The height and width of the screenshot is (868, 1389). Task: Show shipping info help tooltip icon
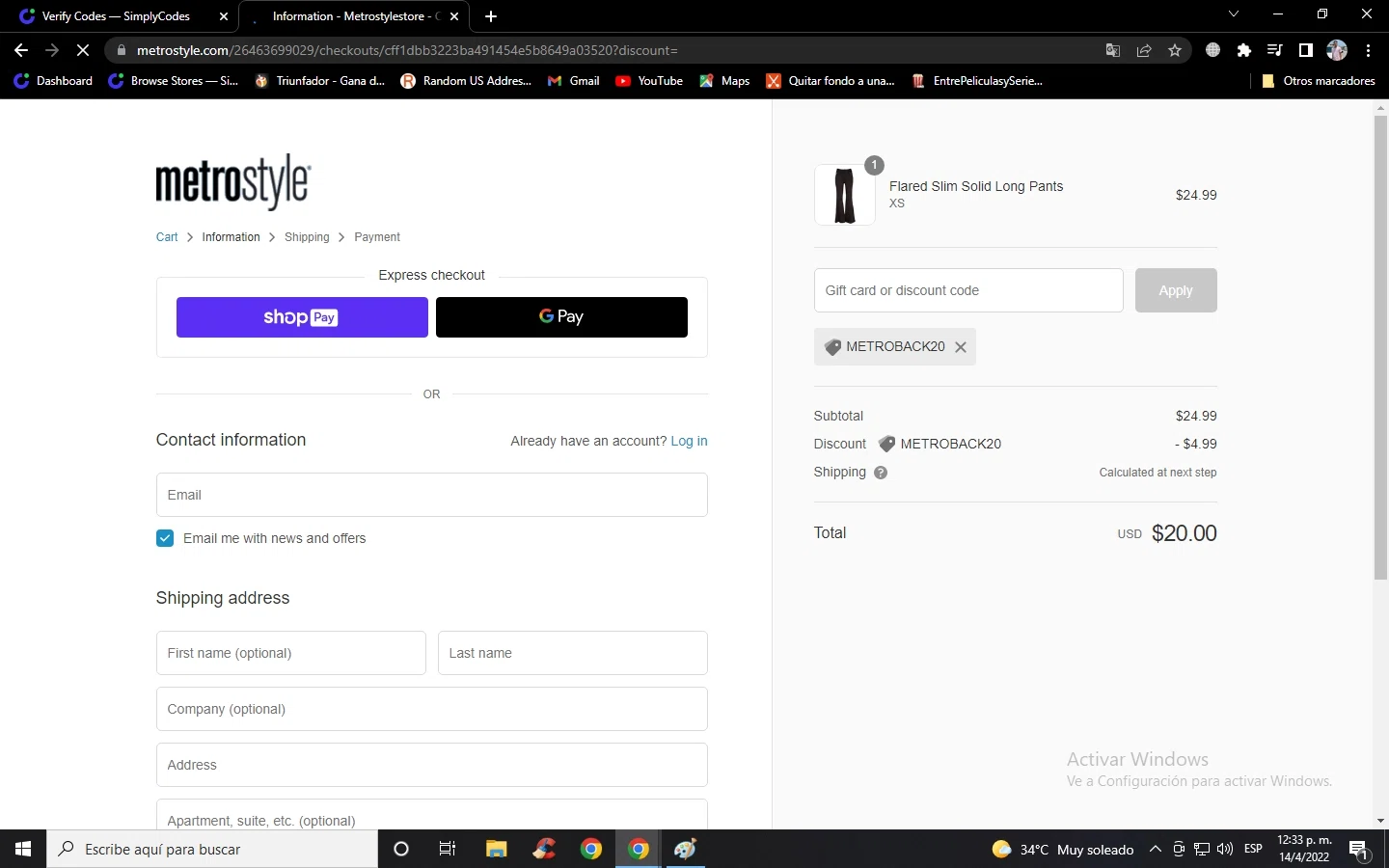[x=881, y=473]
